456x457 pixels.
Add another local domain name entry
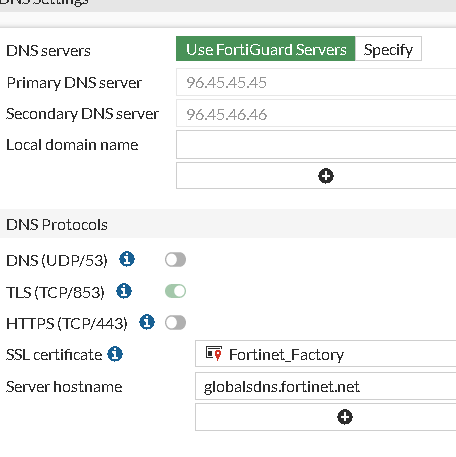pyautogui.click(x=326, y=176)
